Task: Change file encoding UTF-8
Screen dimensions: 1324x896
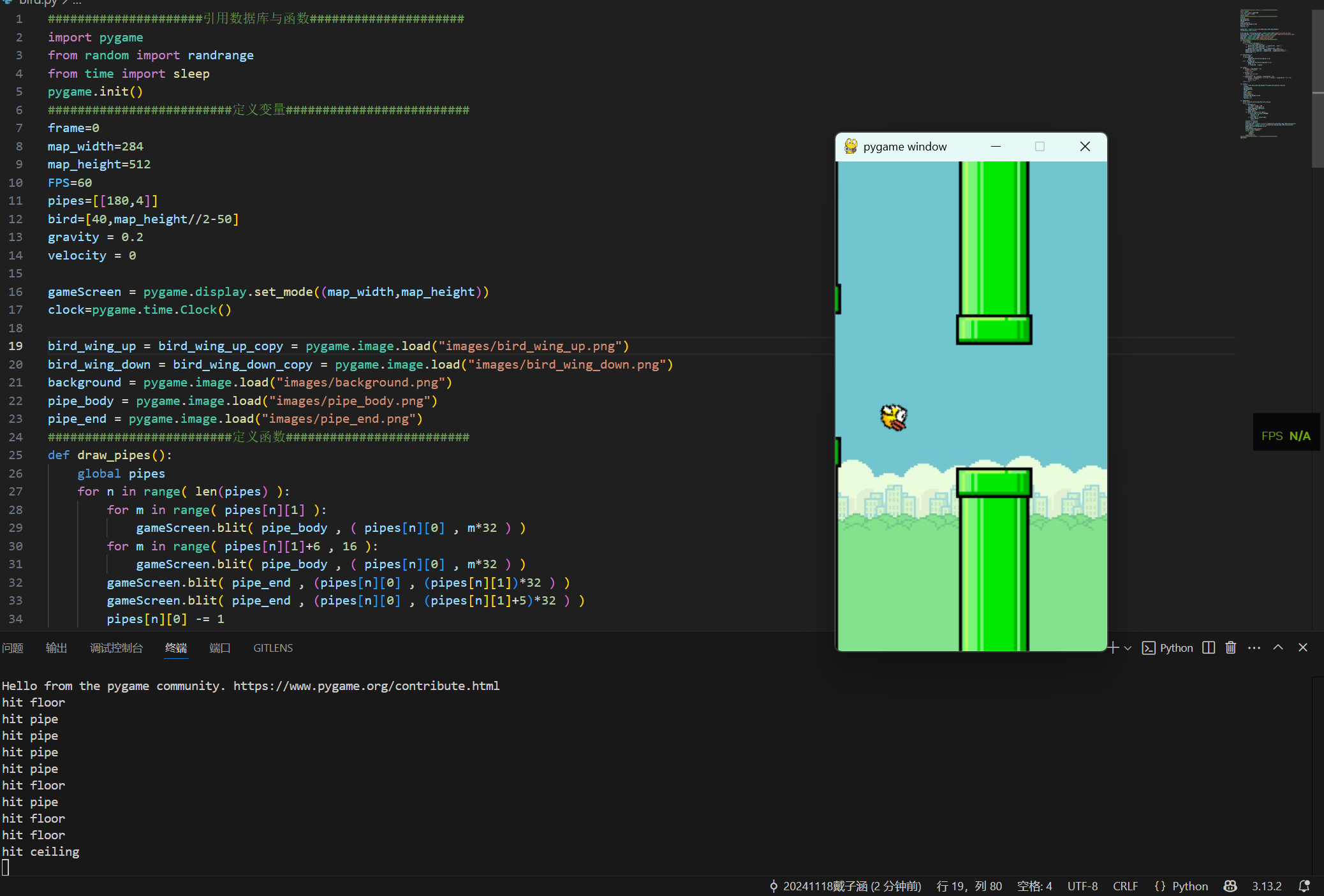Action: click(1083, 886)
